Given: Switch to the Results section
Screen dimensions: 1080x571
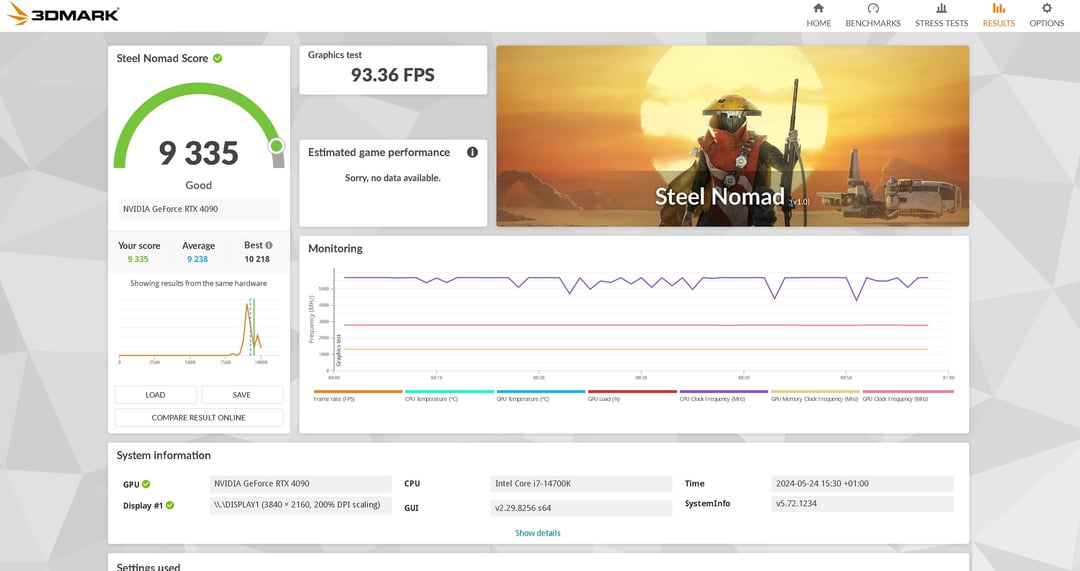Looking at the screenshot, I should click(x=998, y=15).
